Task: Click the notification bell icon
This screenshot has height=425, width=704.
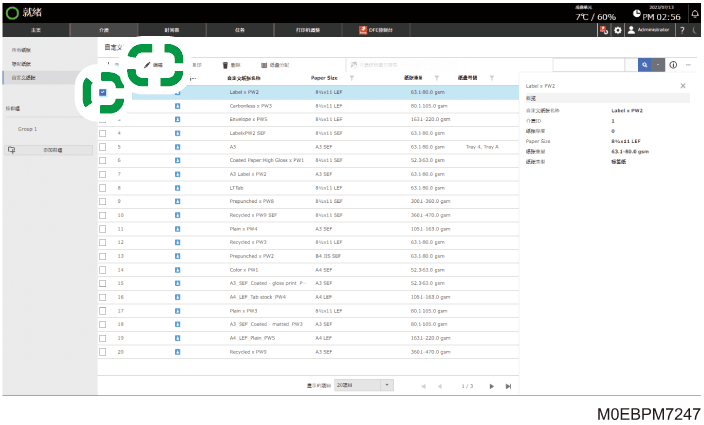Action: (x=695, y=13)
